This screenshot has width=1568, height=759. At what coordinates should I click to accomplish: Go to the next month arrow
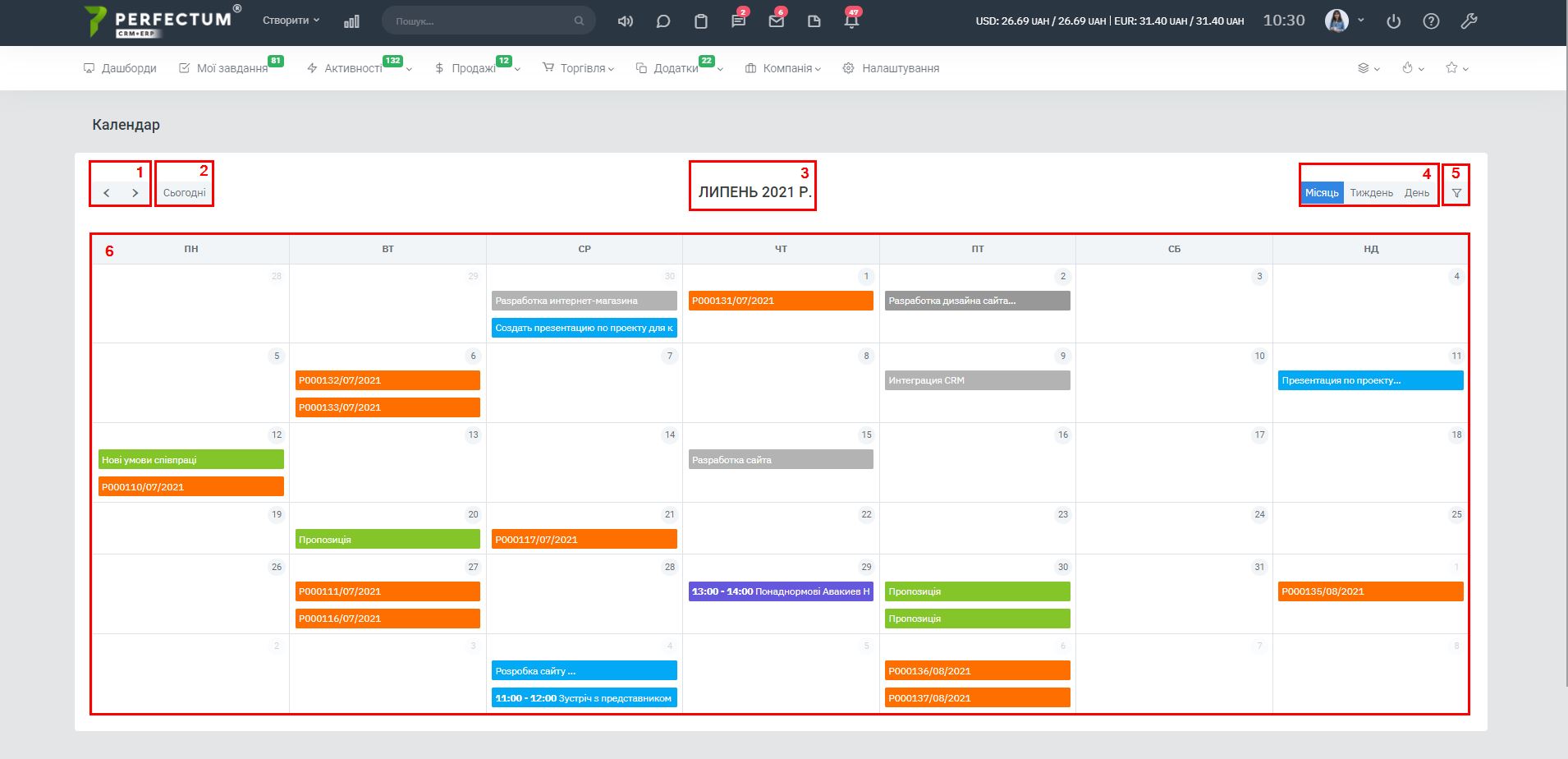[x=135, y=193]
